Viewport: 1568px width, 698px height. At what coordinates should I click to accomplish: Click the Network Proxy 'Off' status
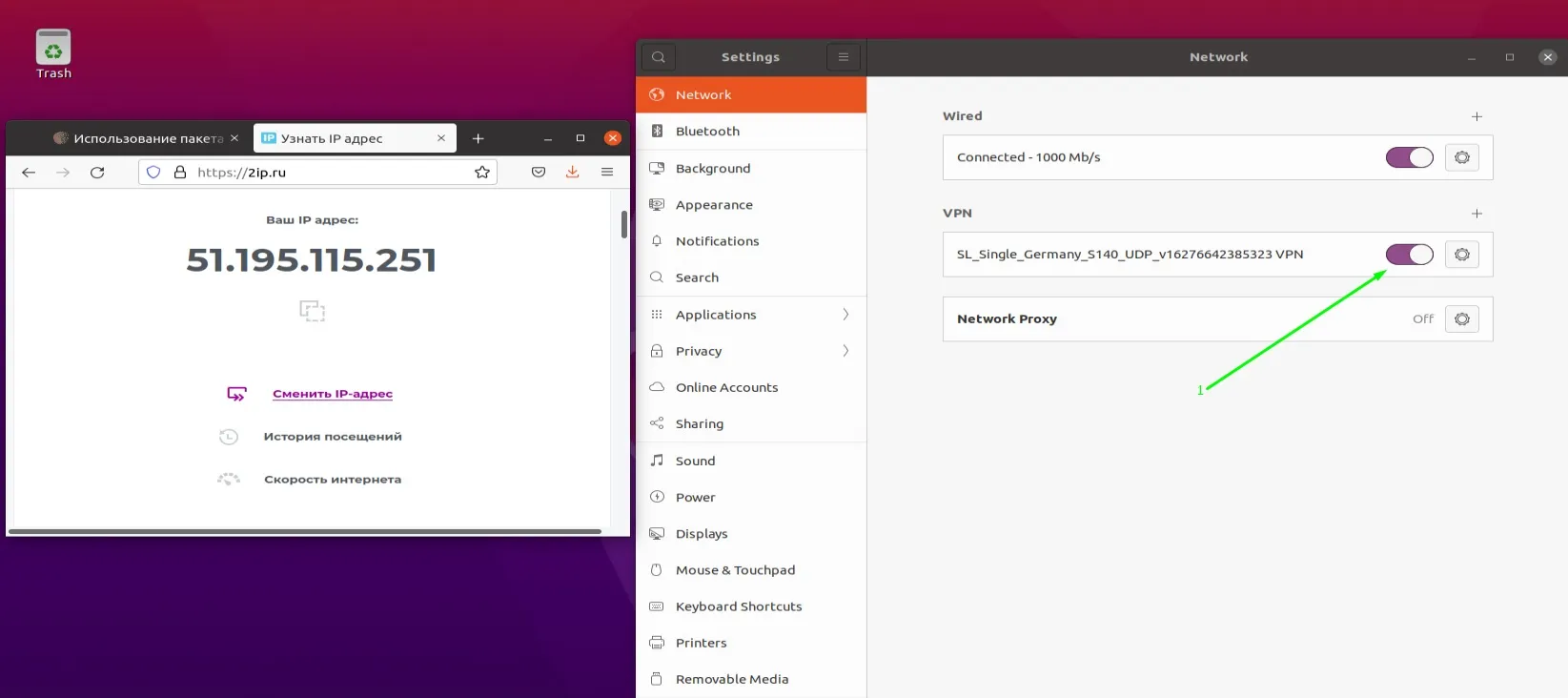(x=1423, y=319)
